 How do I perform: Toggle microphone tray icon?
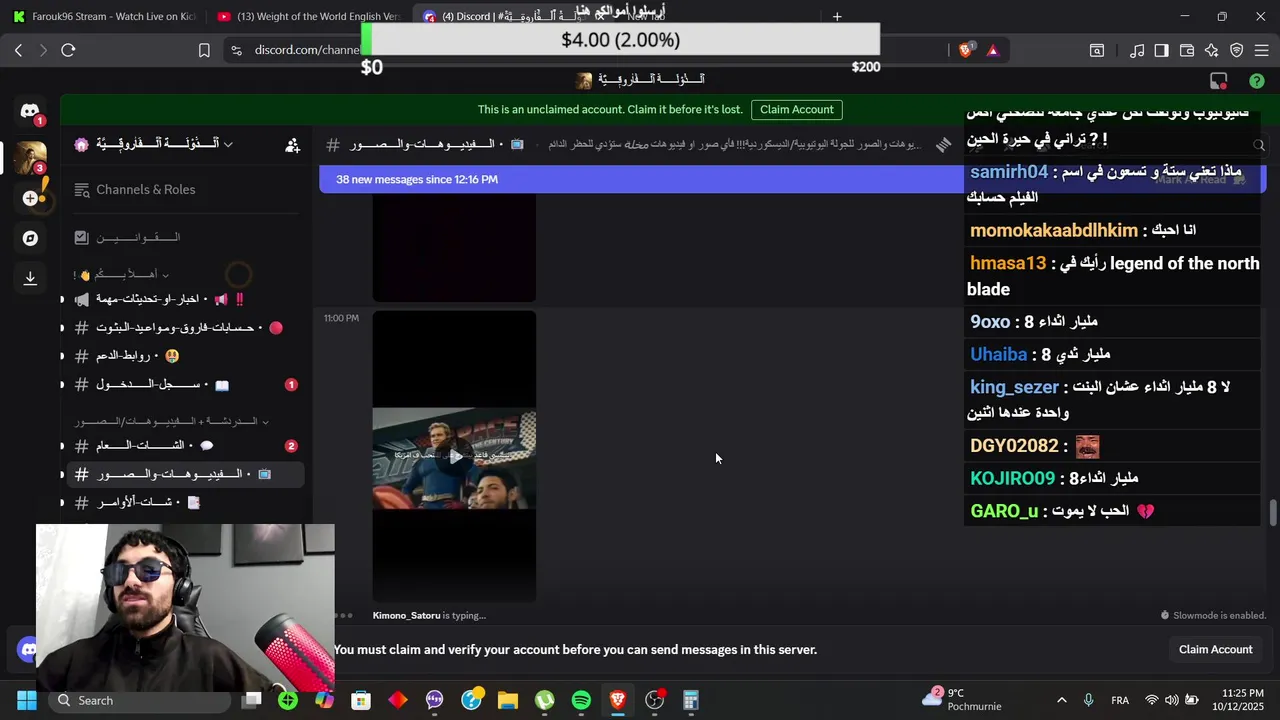pos(1088,700)
